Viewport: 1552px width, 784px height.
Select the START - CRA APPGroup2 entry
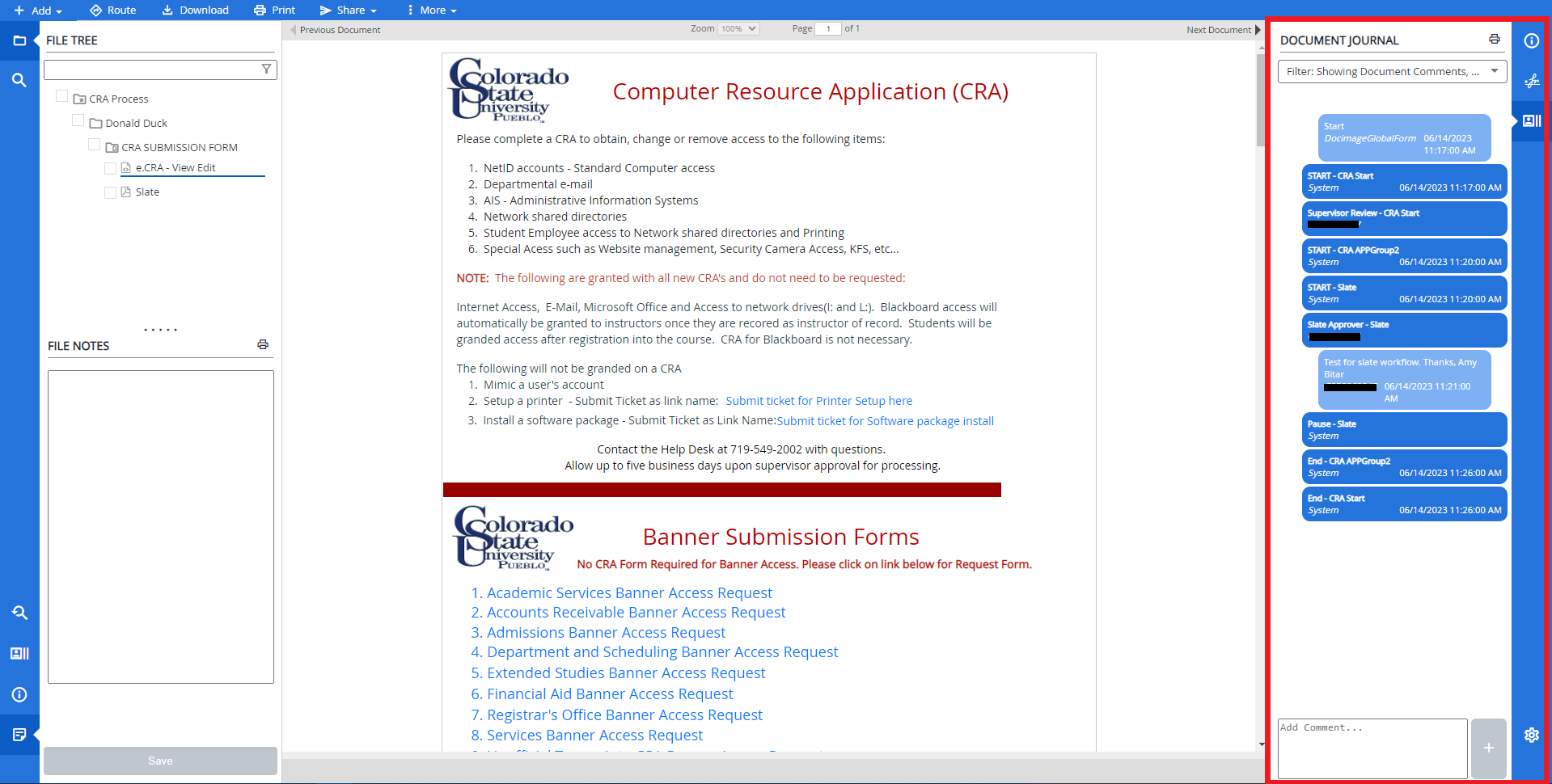(x=1405, y=256)
